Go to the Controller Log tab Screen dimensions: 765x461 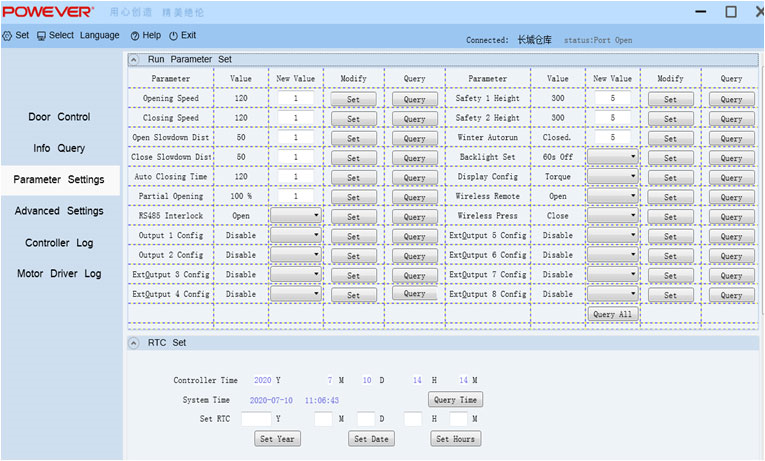[x=59, y=243]
